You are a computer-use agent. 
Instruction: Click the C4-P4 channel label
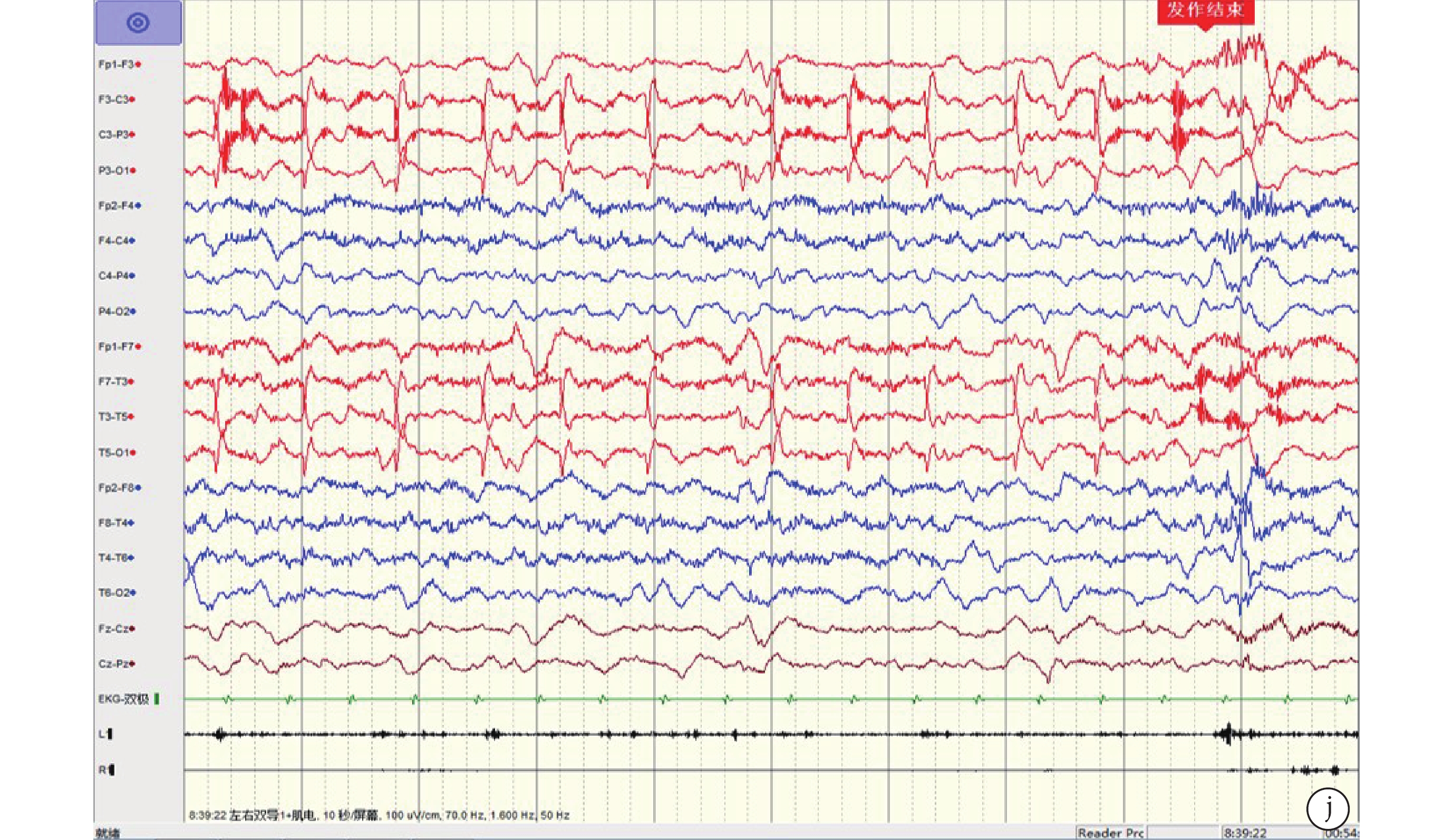click(x=117, y=276)
